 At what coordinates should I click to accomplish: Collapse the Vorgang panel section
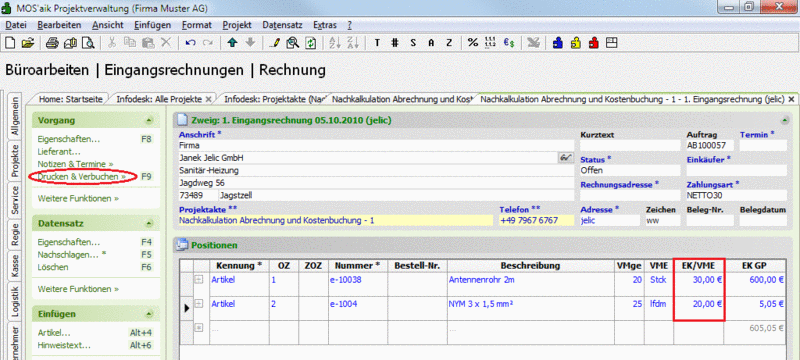click(x=148, y=121)
